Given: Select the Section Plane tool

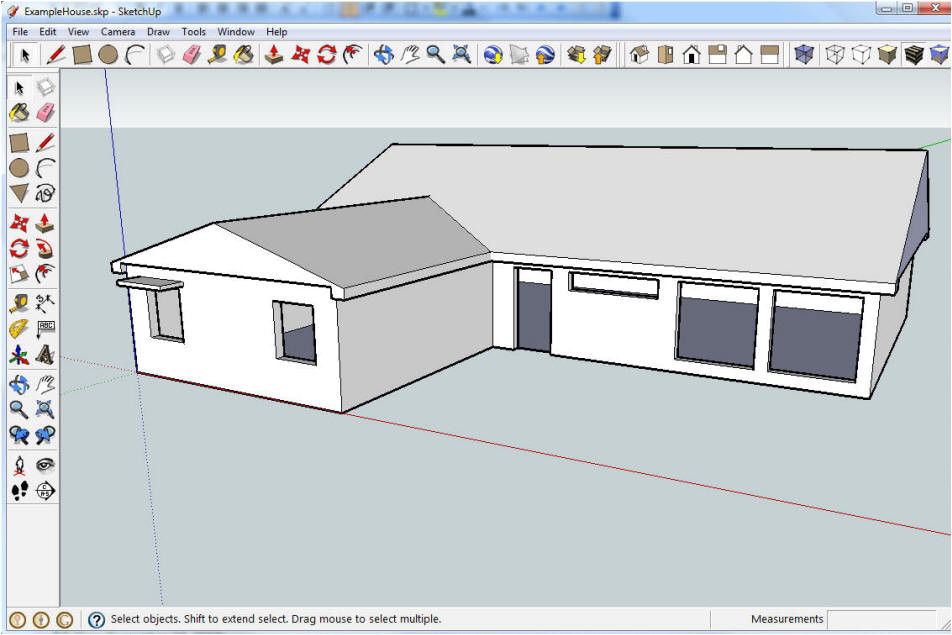Looking at the screenshot, I should 45,490.
